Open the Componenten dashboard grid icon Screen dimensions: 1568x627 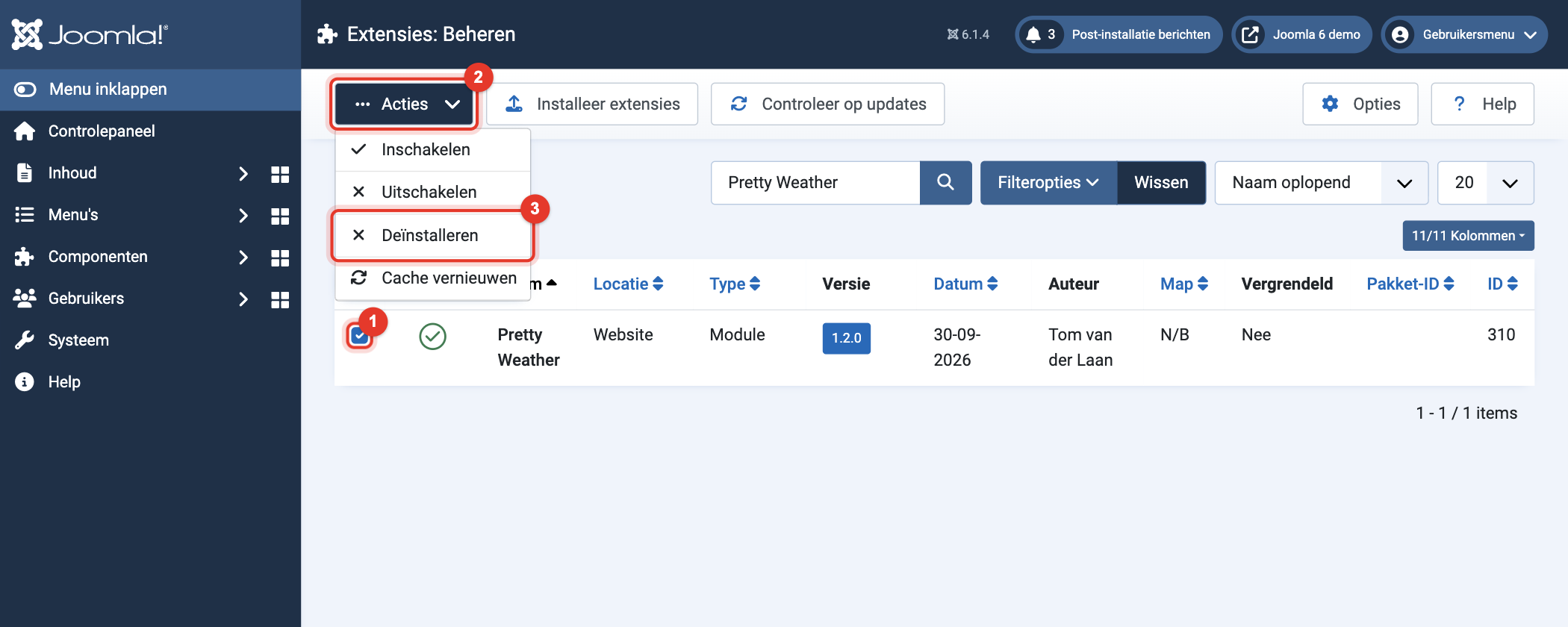click(280, 258)
